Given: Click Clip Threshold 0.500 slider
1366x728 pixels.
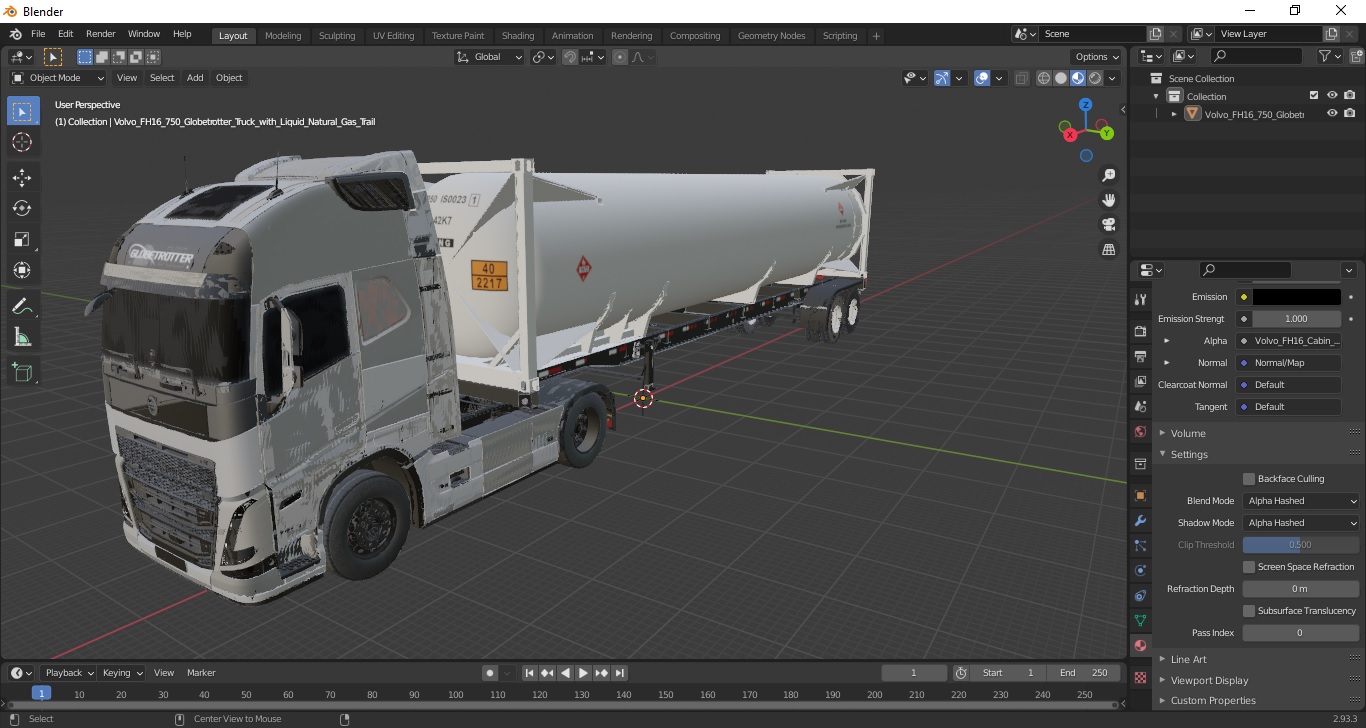Looking at the screenshot, I should tap(1301, 545).
